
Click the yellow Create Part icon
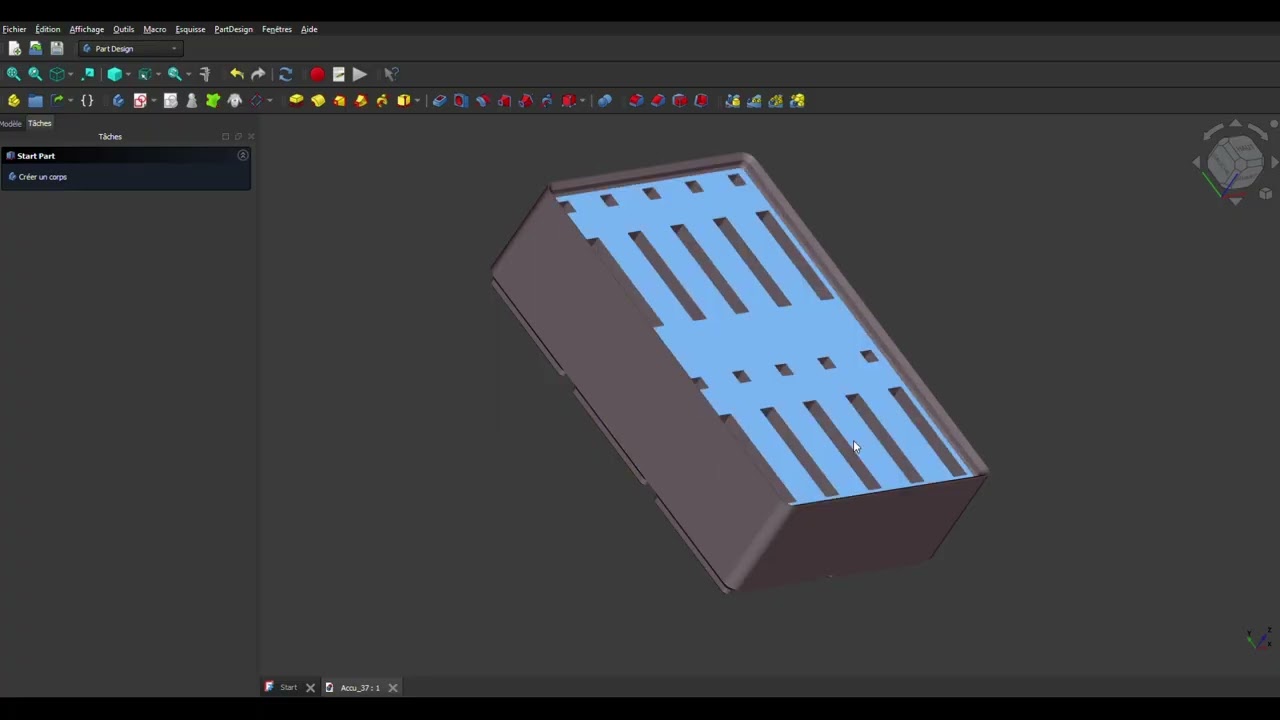pos(13,101)
